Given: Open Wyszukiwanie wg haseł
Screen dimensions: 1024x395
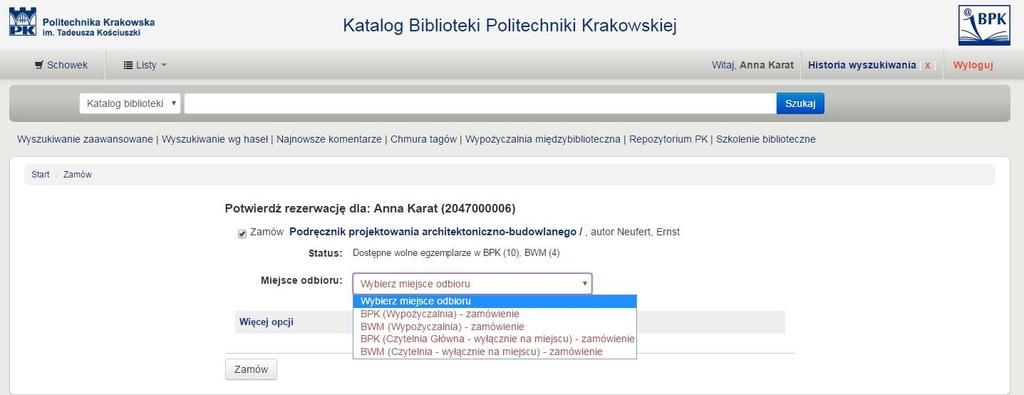Looking at the screenshot, I should 215,139.
